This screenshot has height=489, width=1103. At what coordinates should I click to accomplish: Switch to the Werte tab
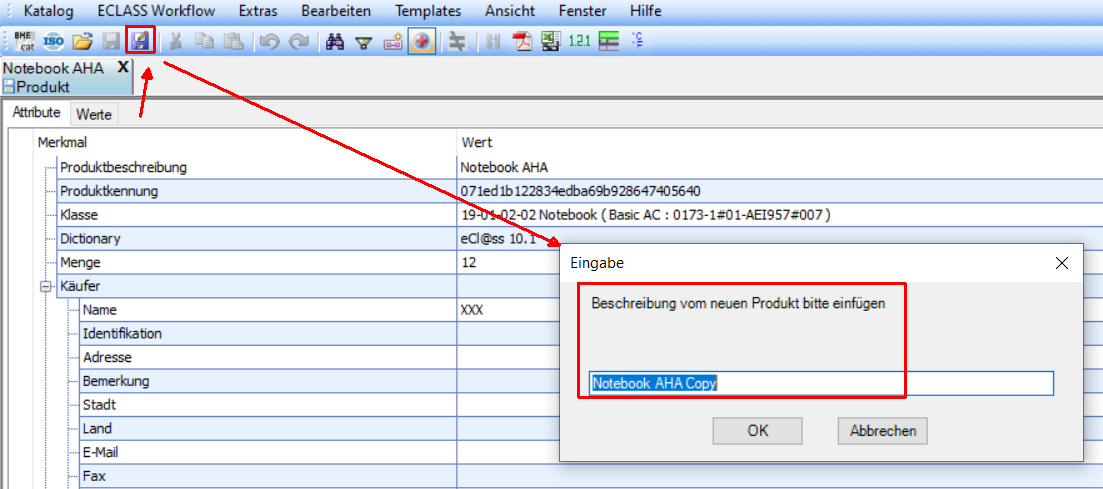click(94, 114)
